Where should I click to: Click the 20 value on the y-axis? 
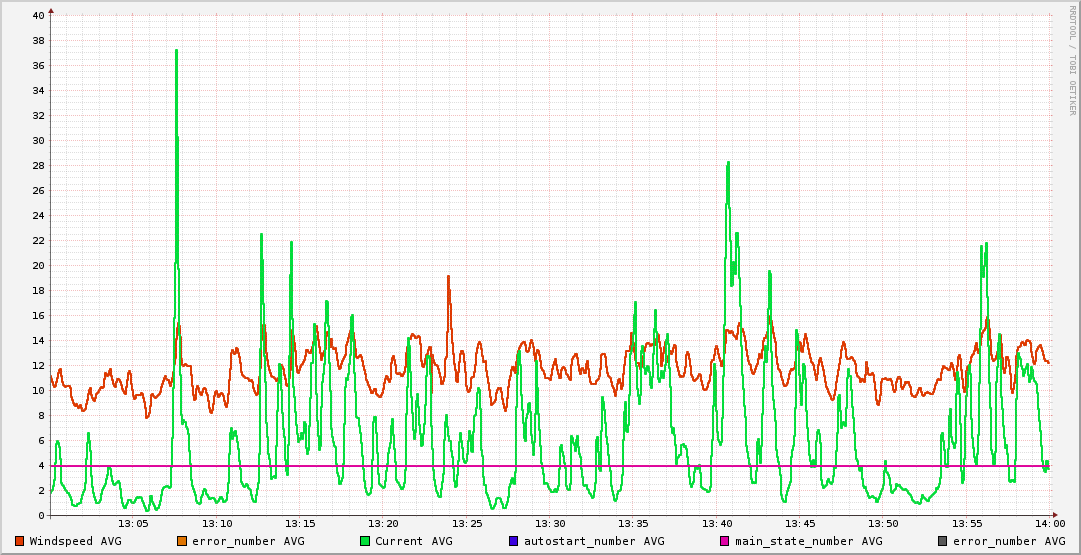[38, 266]
